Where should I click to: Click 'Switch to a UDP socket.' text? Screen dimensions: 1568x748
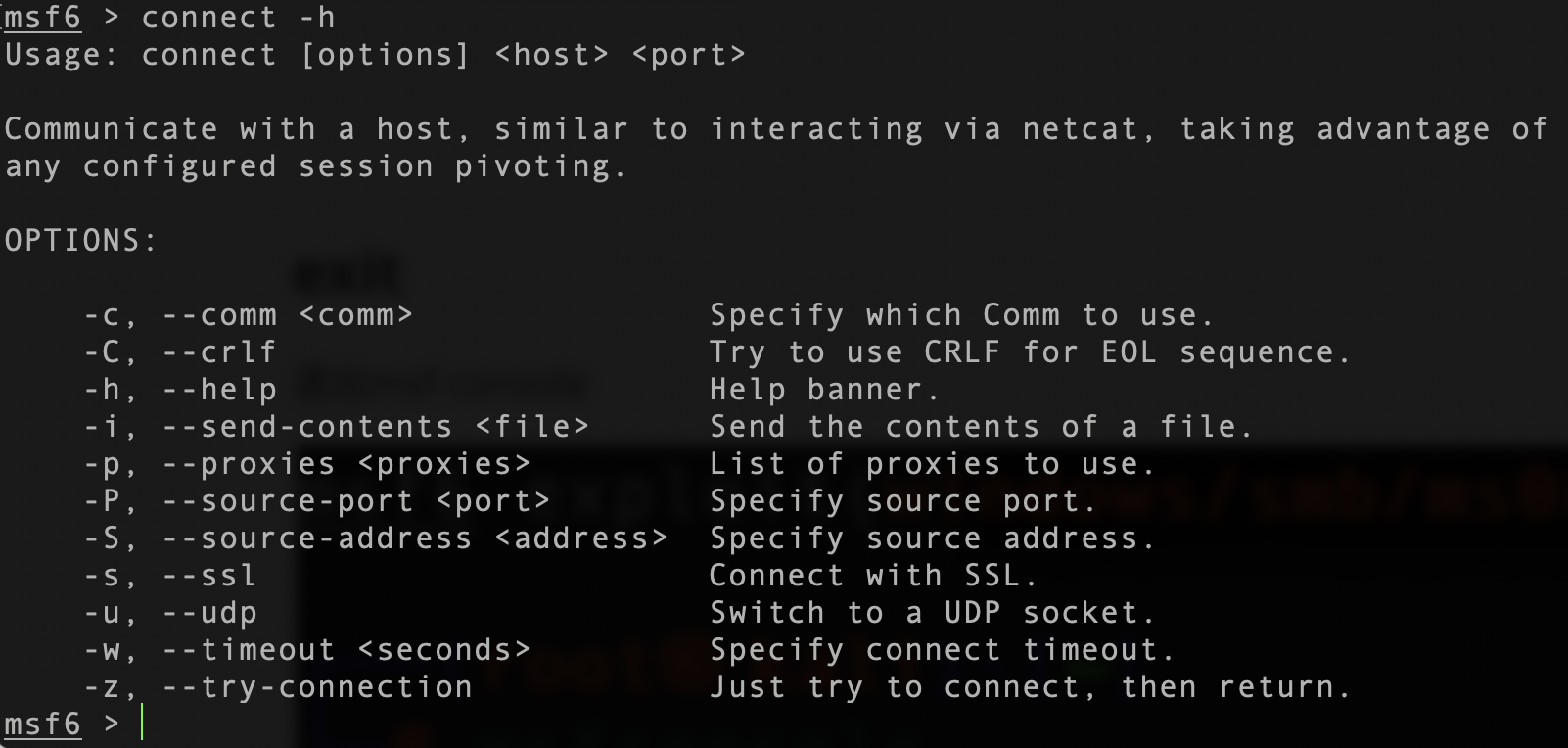pyautogui.click(x=932, y=613)
